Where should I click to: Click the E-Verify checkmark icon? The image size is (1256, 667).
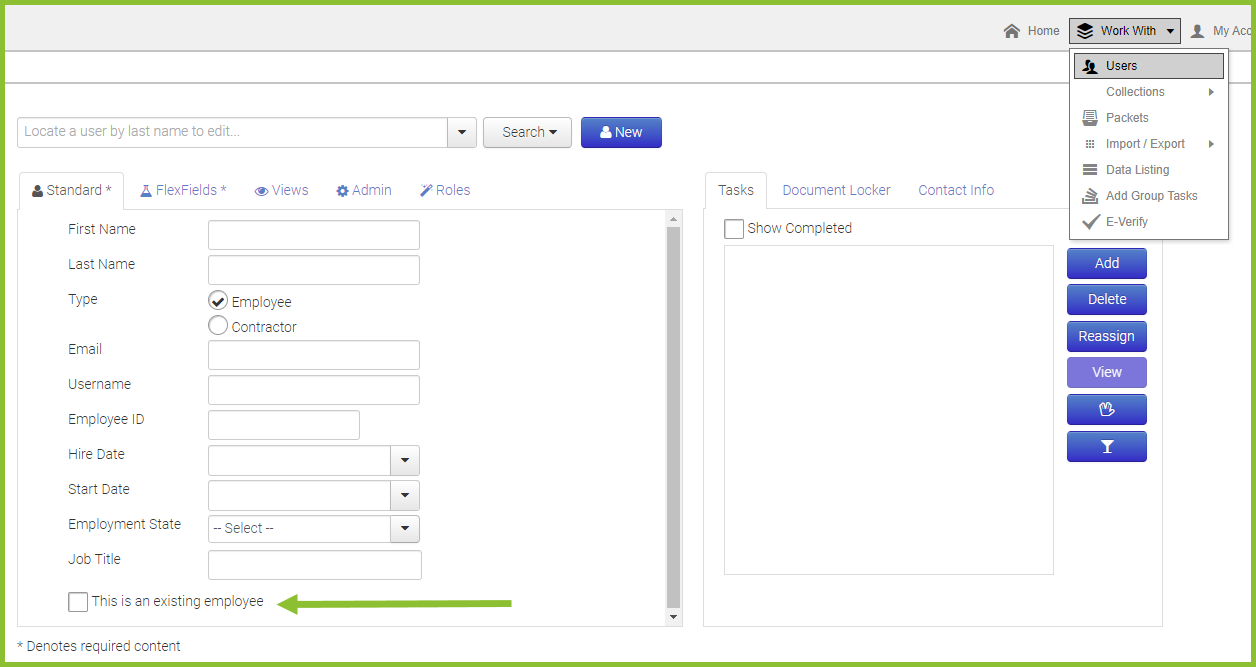tap(1091, 221)
